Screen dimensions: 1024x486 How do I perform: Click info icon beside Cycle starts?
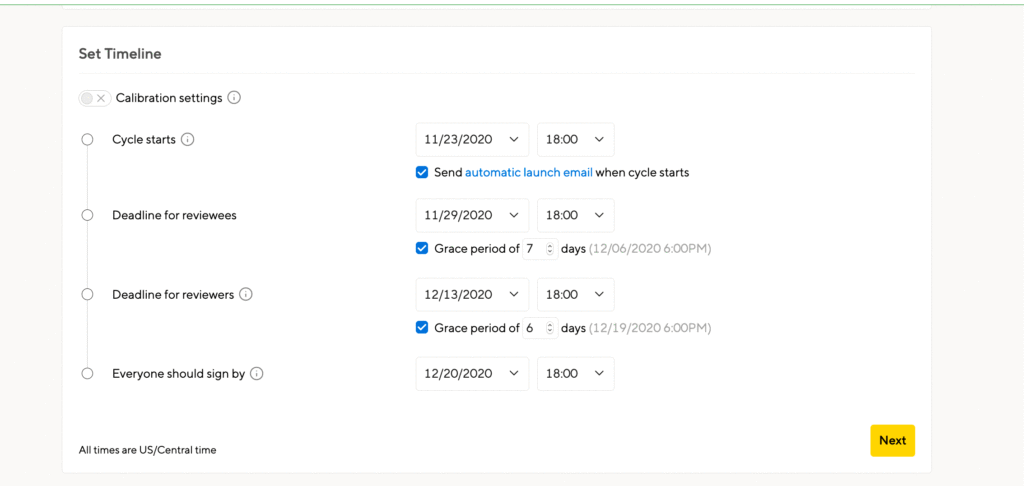tap(187, 140)
